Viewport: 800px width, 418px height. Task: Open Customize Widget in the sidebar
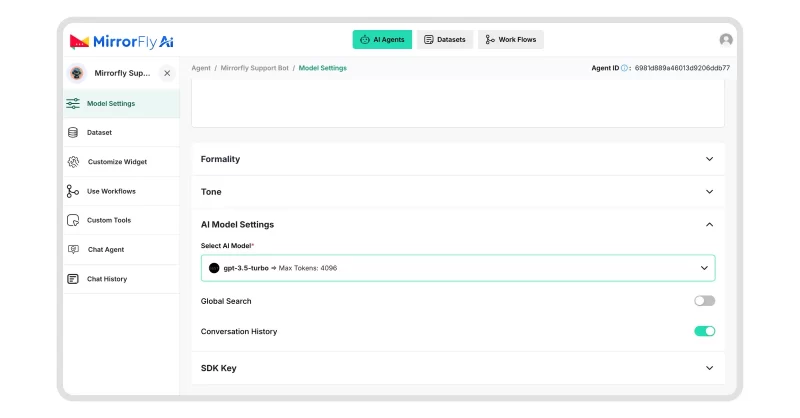click(121, 162)
